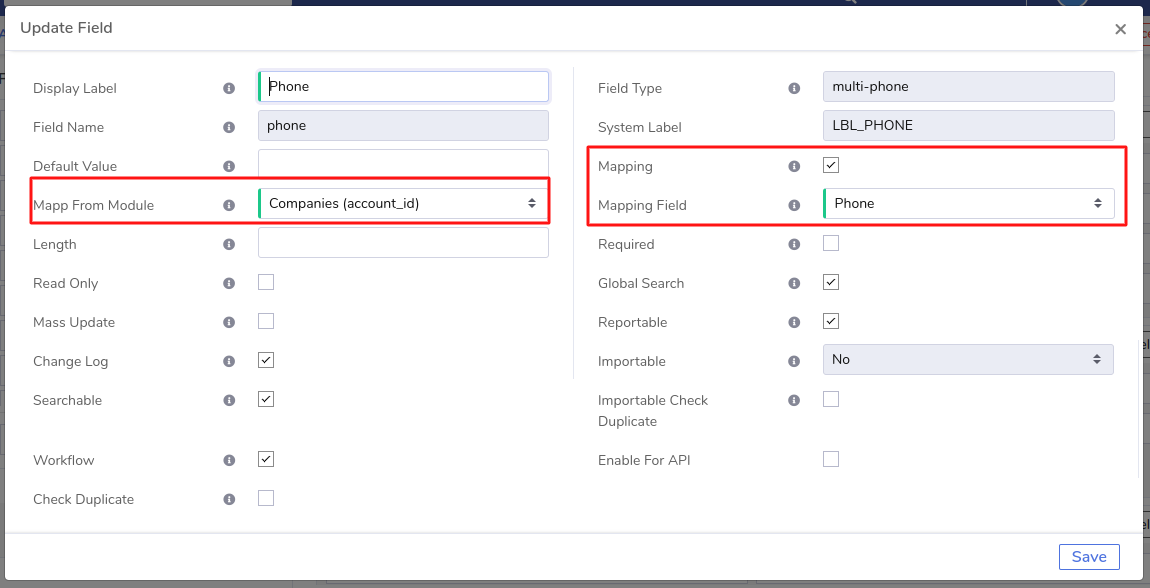Screen dimensions: 1150x588
Task: Click the info icon beside Workflow
Action: 229,460
